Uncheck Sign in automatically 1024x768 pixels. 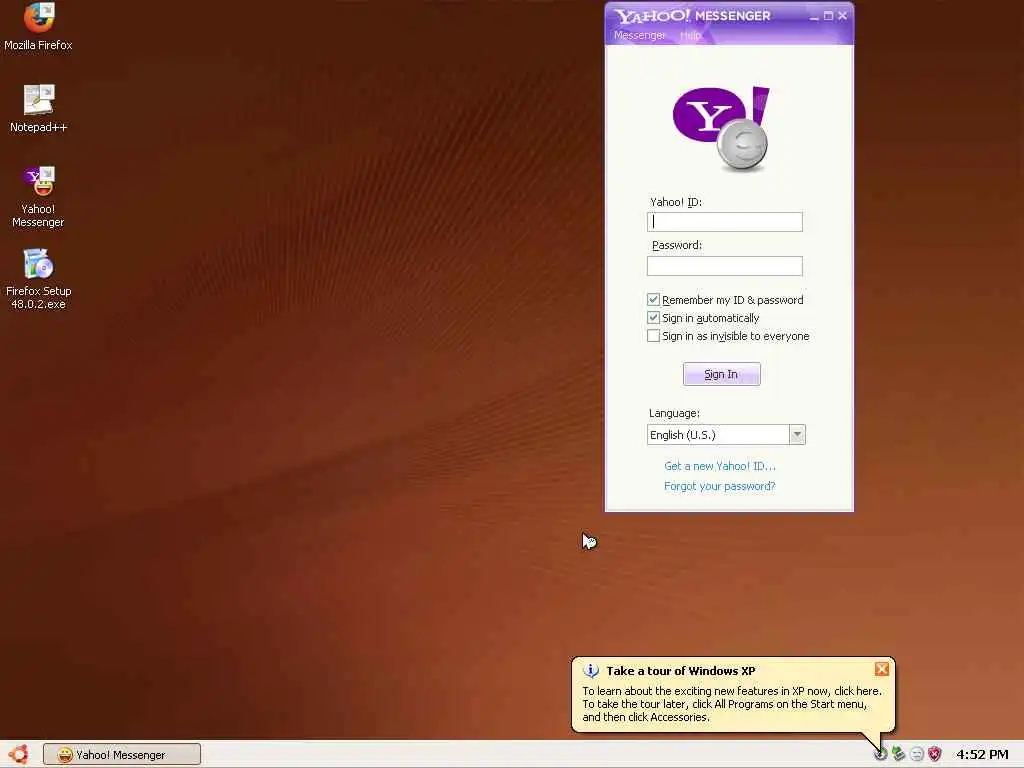click(x=653, y=318)
